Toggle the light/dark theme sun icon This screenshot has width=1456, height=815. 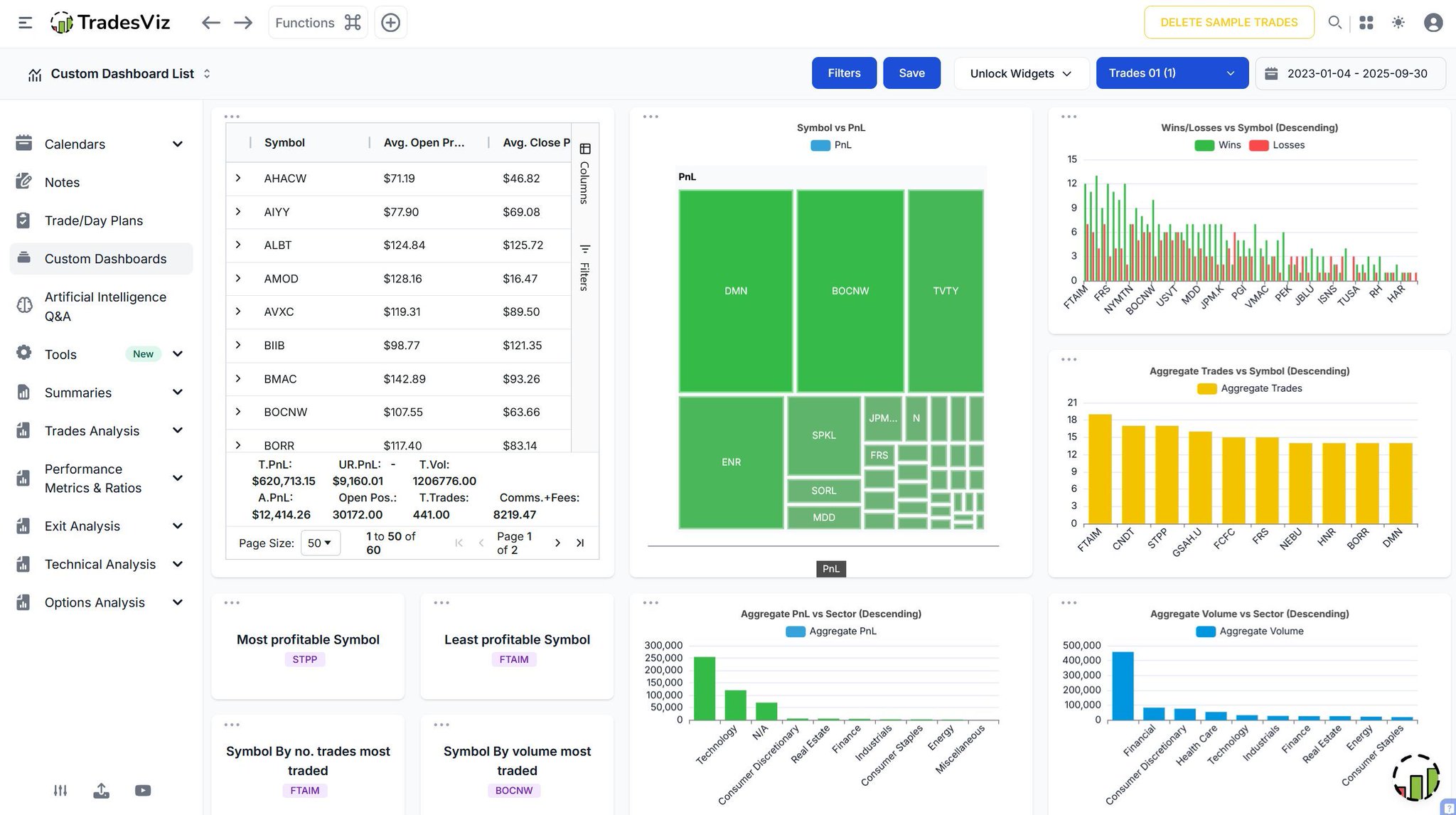1398,23
